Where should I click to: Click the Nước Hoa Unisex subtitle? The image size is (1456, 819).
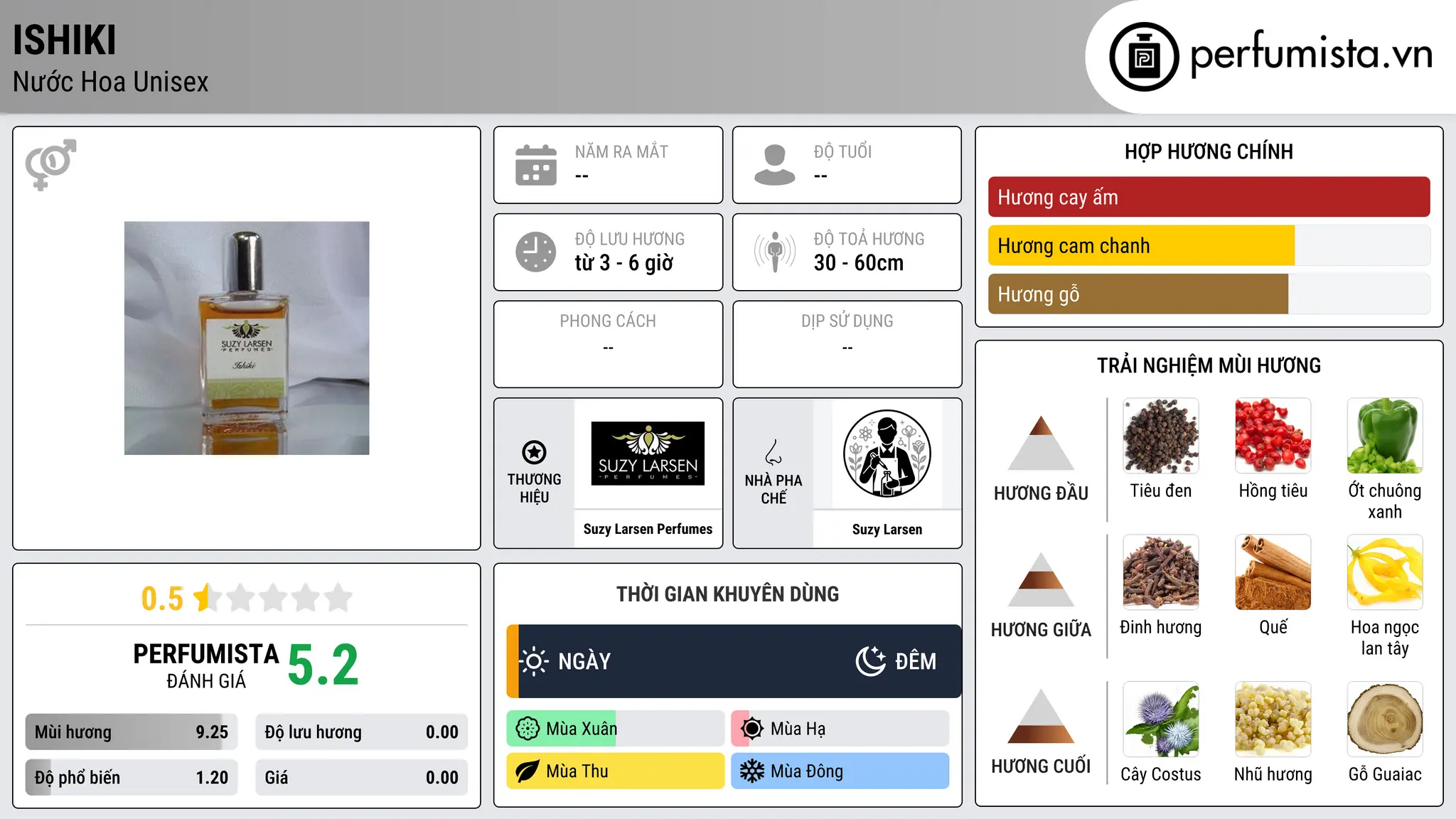111,82
